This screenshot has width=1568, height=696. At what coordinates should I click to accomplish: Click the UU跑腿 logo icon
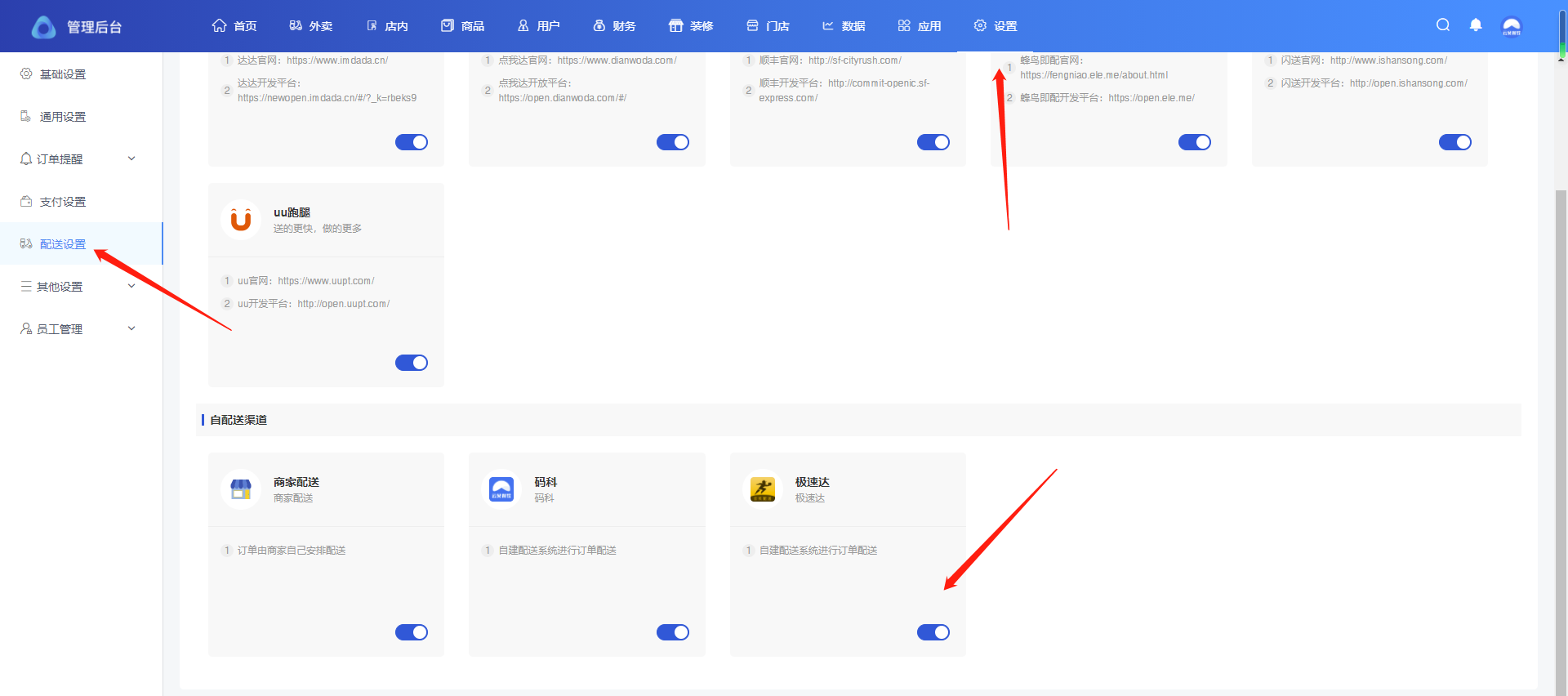[241, 220]
